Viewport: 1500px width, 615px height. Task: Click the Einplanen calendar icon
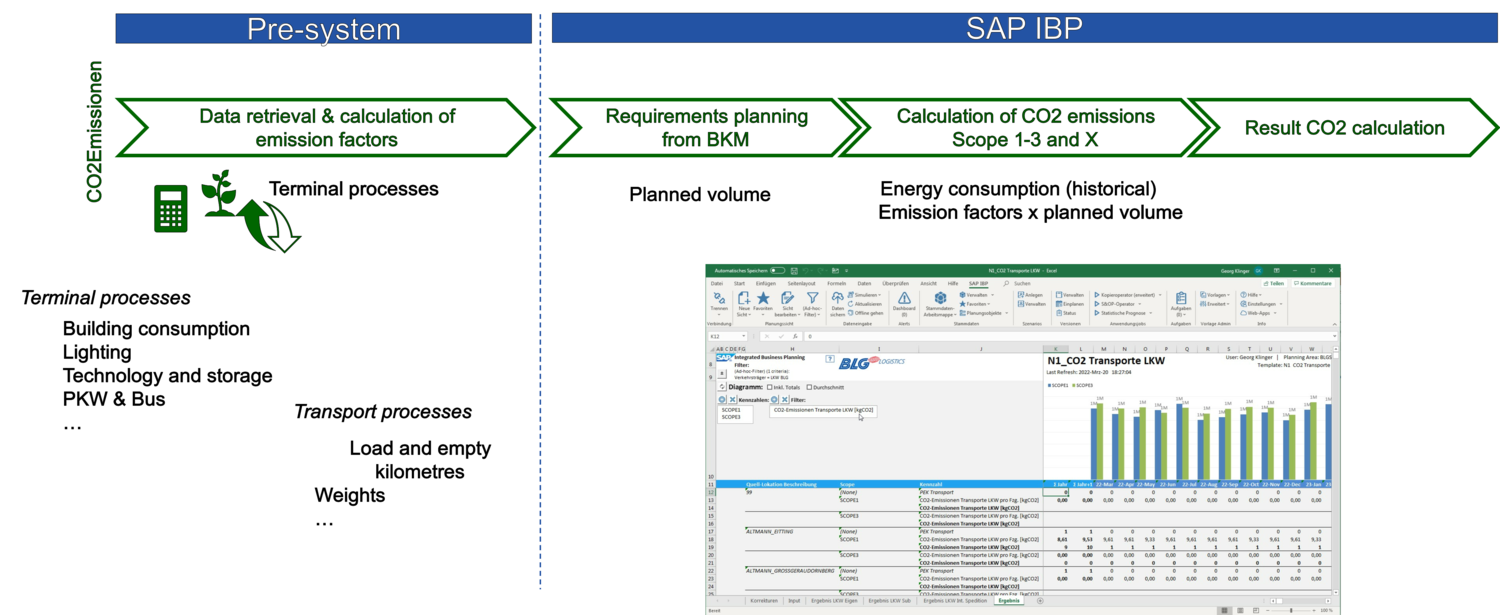tap(1070, 304)
